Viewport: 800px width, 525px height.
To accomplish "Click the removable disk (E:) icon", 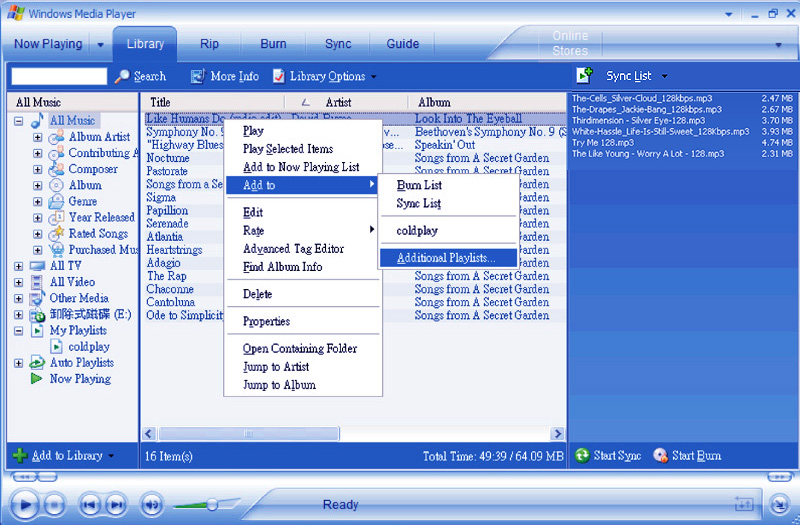I will [x=37, y=315].
